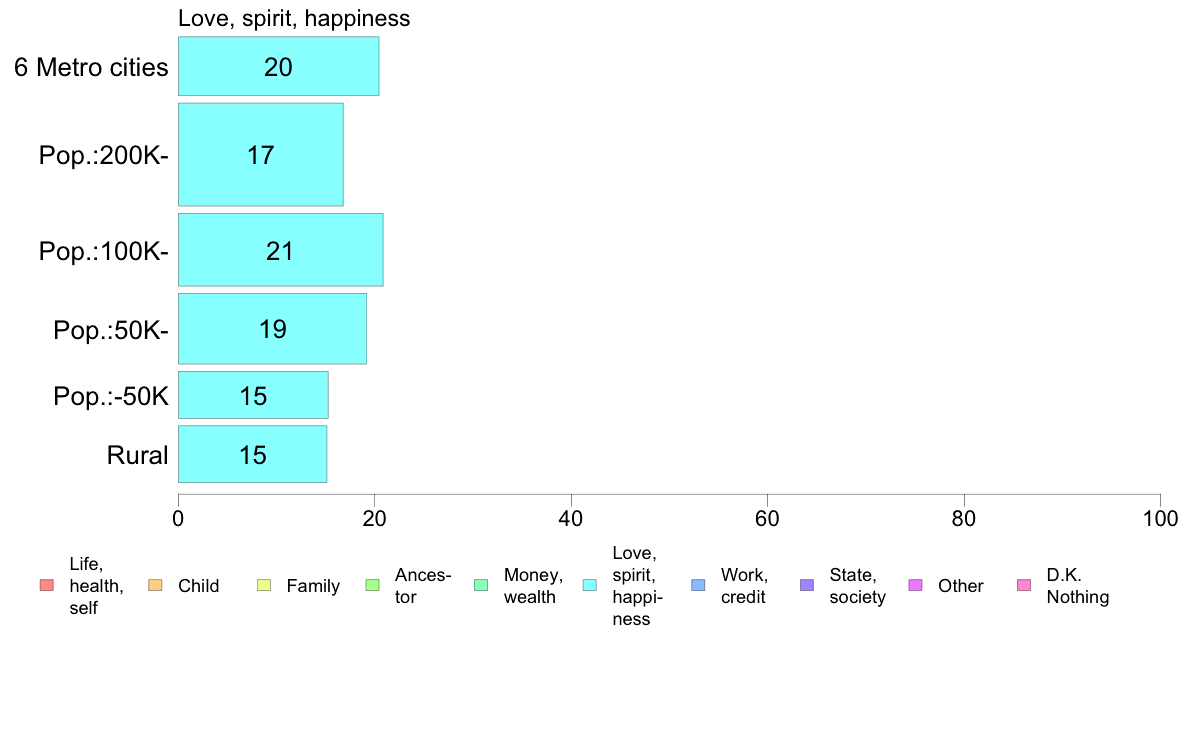This screenshot has width=1188, height=736.
Task: Select the Pop.:200K- bar showing 17
Action: click(x=261, y=155)
